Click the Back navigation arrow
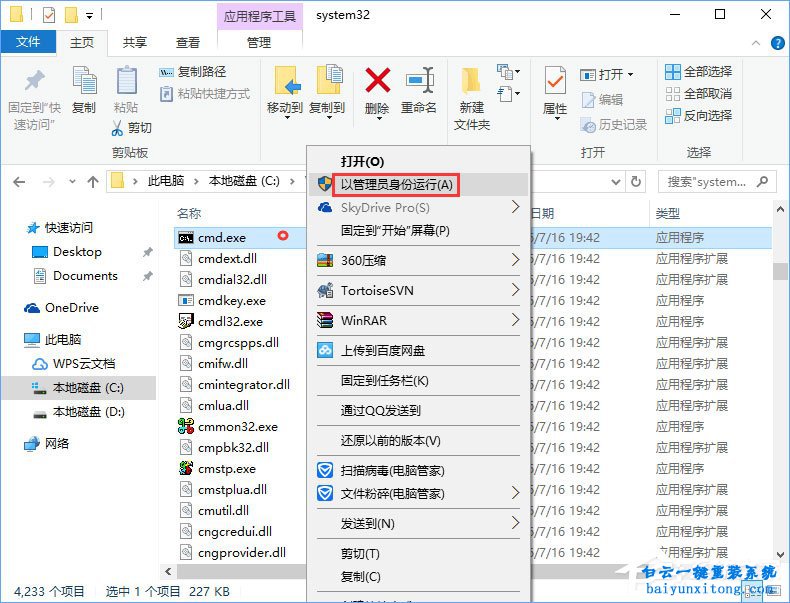This screenshot has width=790, height=603. (19, 182)
